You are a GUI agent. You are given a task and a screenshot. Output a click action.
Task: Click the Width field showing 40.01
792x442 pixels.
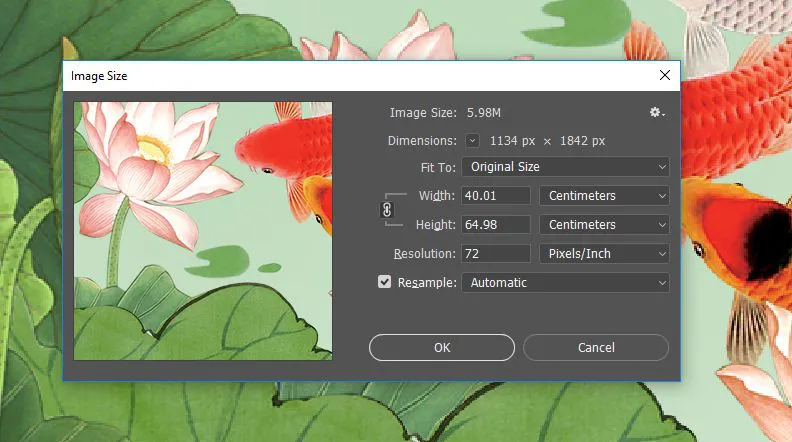[x=496, y=195]
